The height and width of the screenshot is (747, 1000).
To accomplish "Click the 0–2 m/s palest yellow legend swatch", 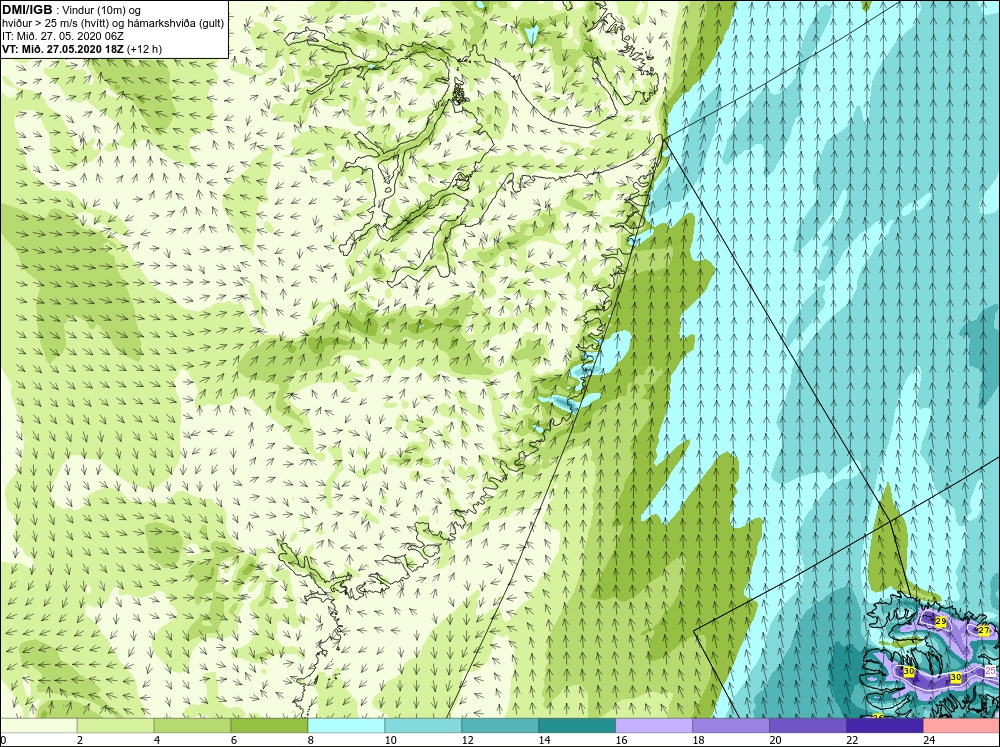I will tap(38, 726).
